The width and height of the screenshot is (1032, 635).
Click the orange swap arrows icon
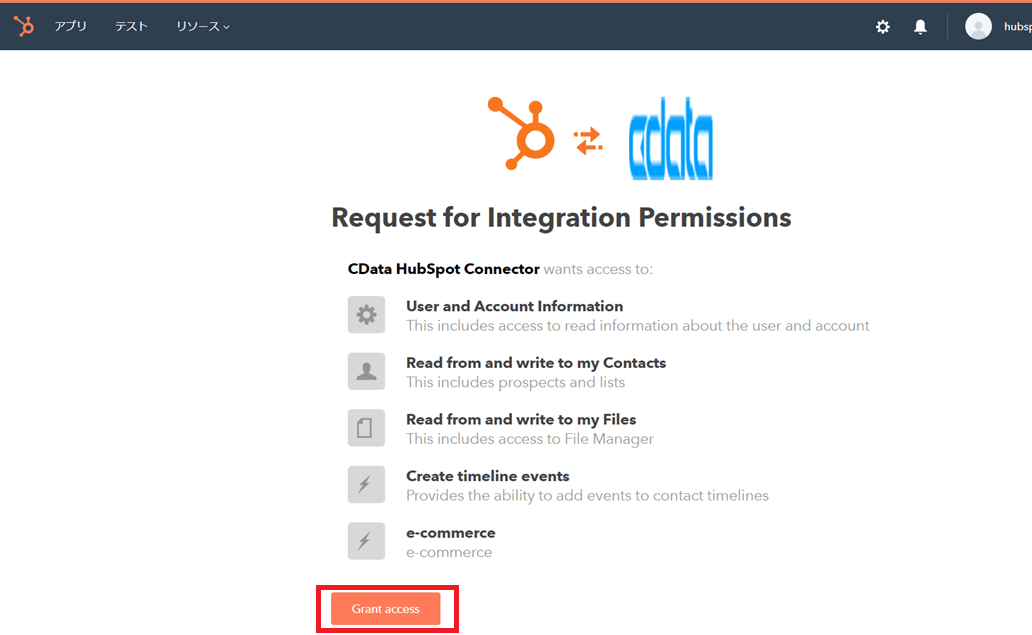[x=588, y=141]
